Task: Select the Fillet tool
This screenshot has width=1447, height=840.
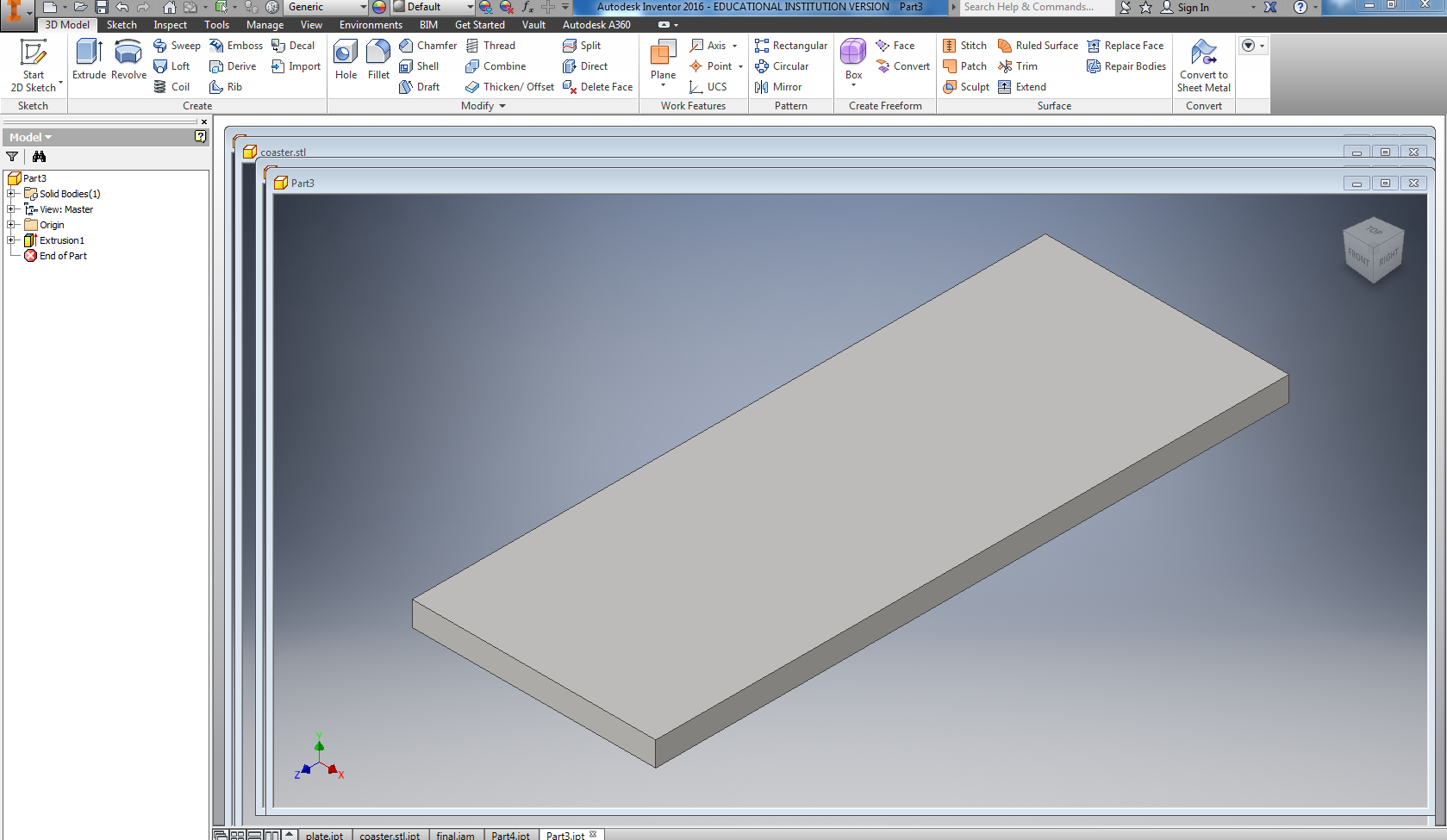Action: point(378,59)
